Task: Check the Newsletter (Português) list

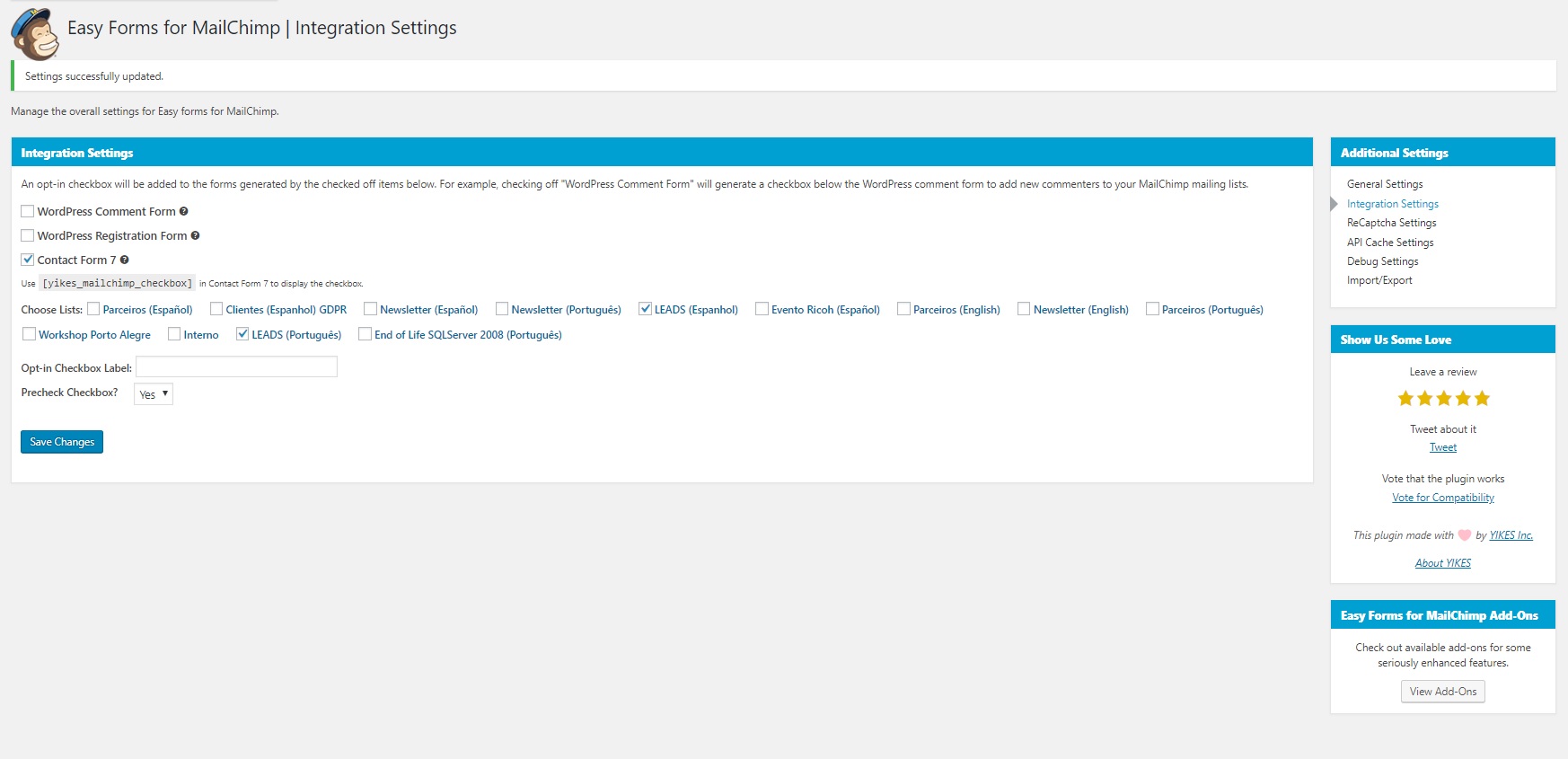Action: [x=502, y=309]
